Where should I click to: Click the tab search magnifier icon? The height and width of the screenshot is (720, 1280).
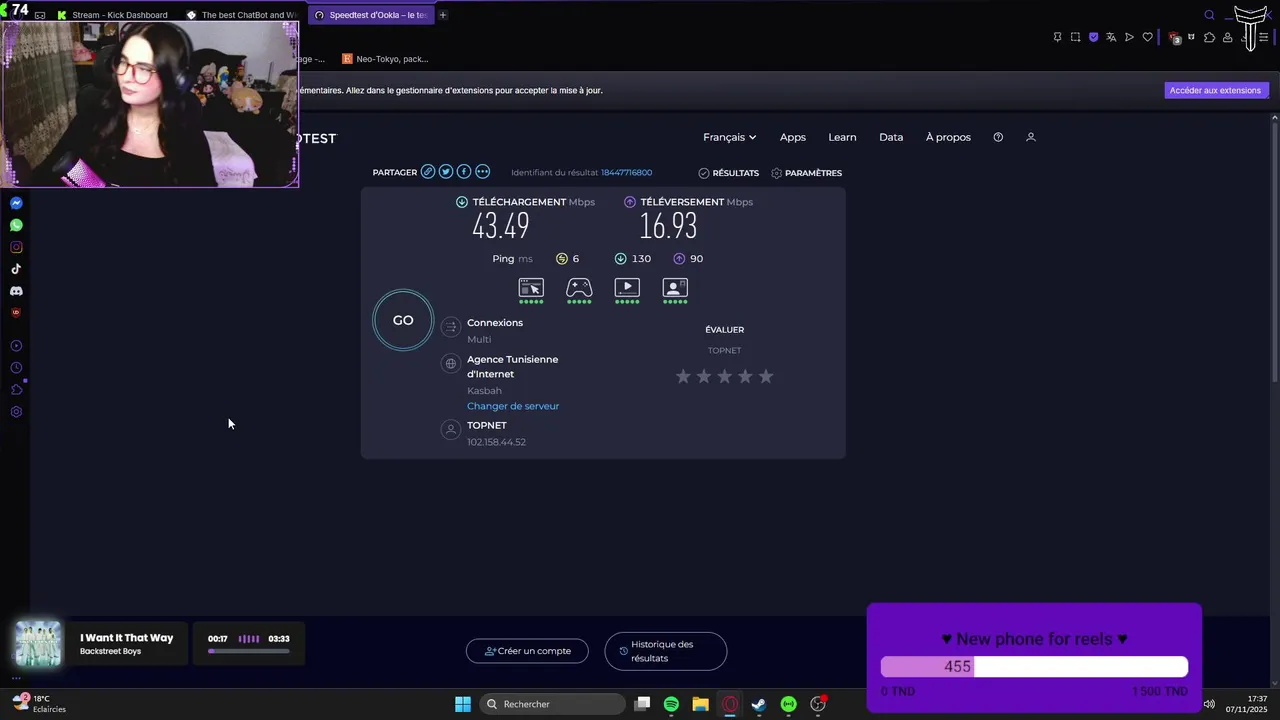[x=1209, y=15]
